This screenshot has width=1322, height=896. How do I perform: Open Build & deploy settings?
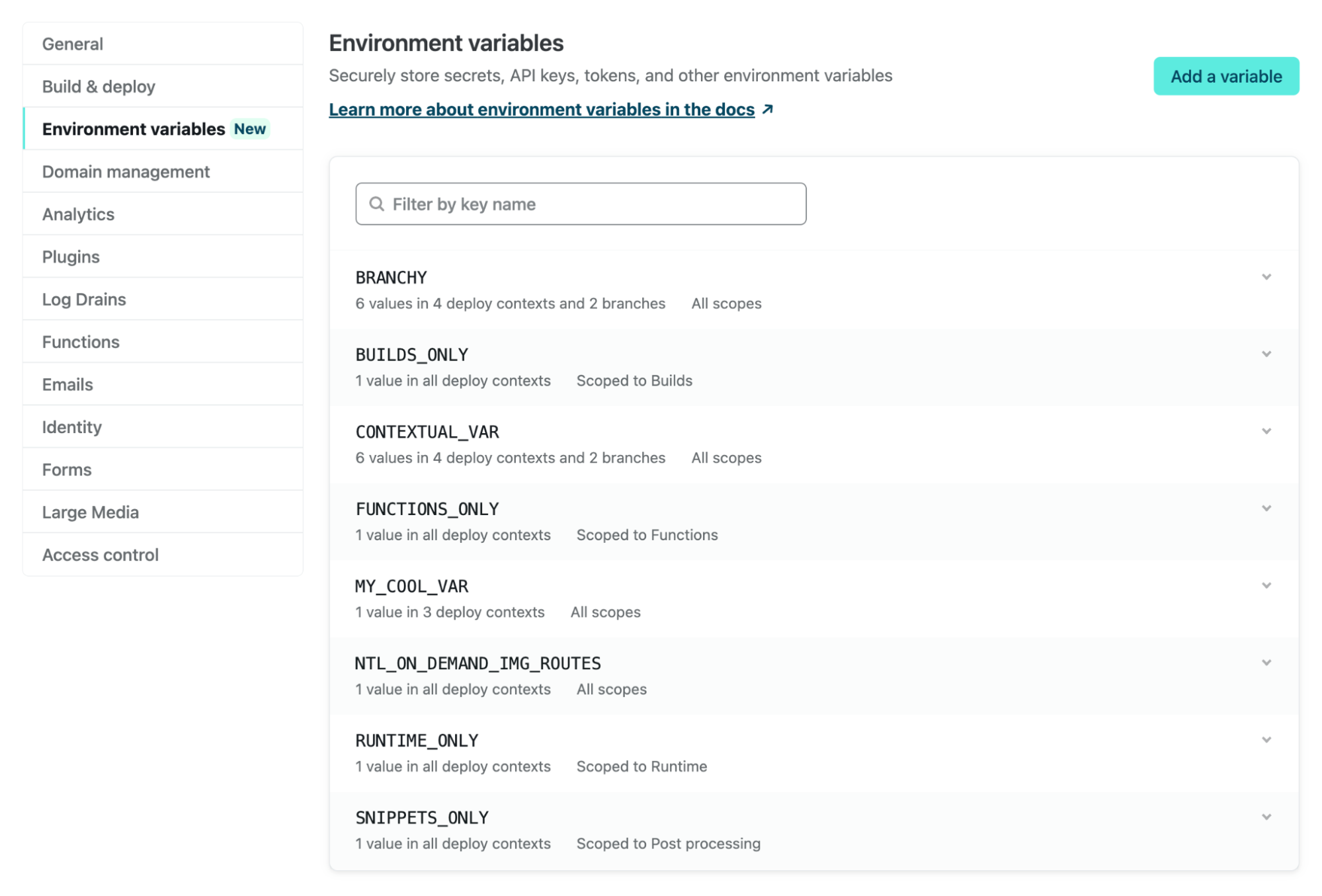click(x=163, y=86)
